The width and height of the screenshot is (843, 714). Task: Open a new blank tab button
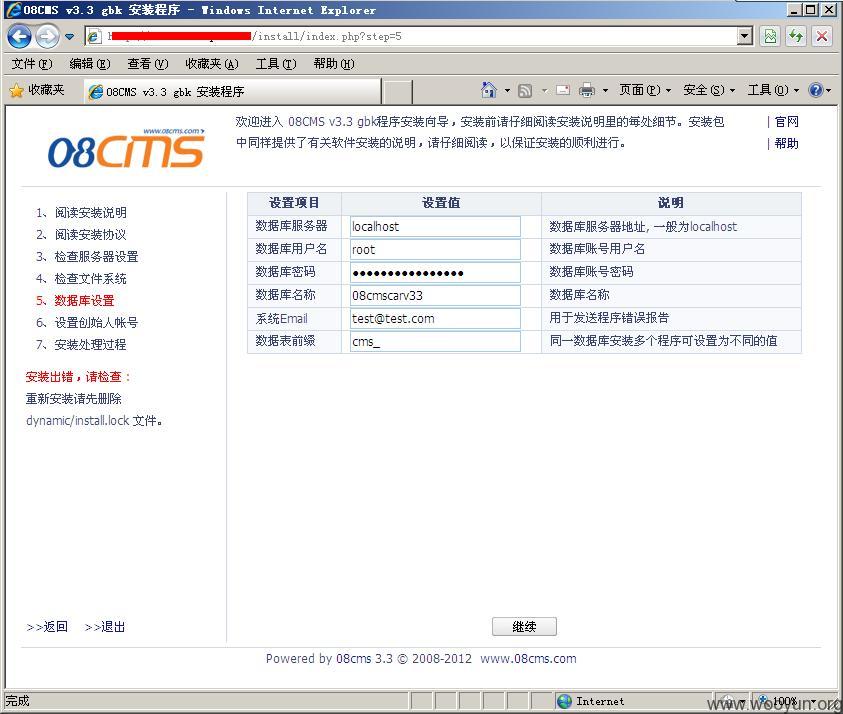(x=398, y=92)
